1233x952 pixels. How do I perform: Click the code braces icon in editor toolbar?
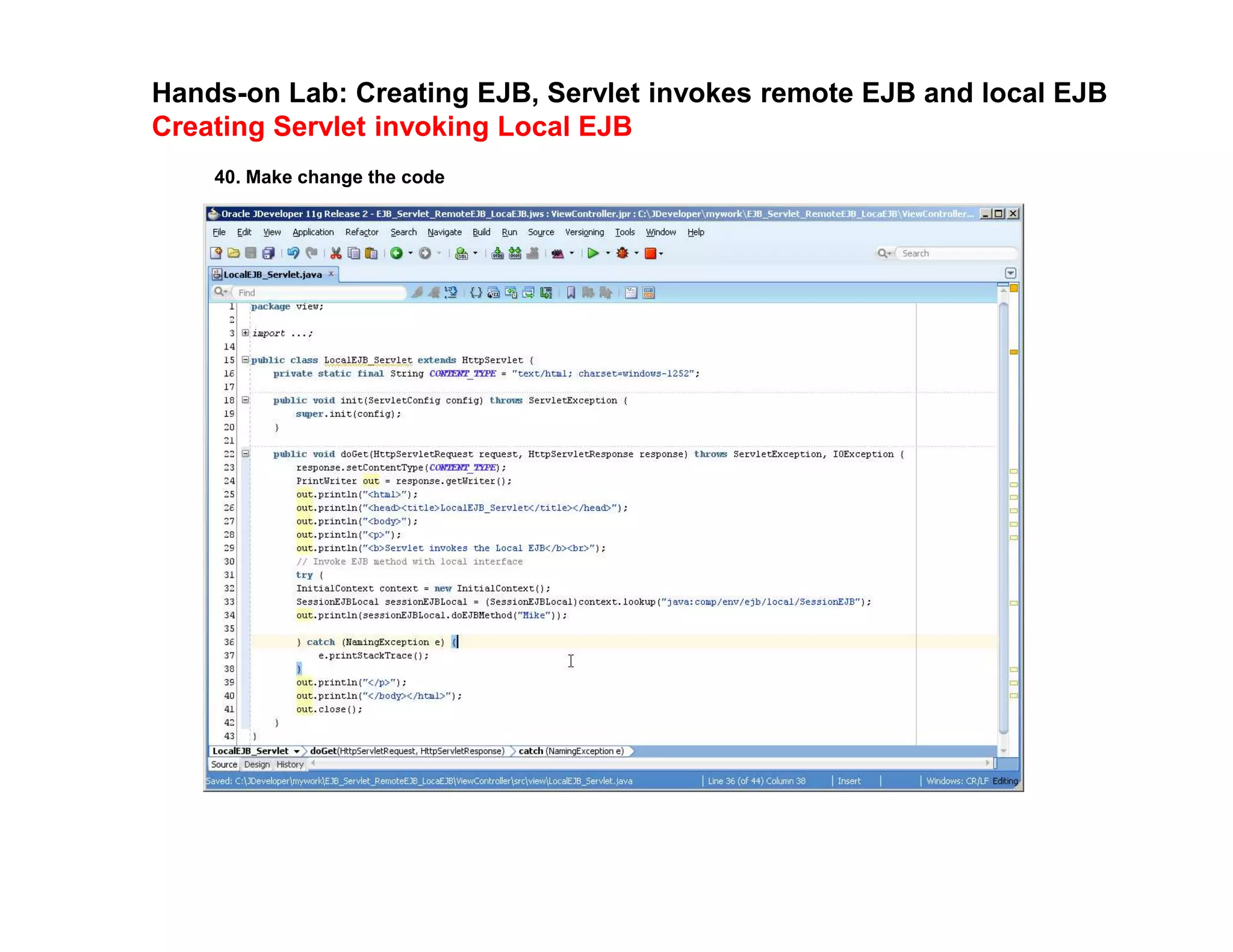[476, 292]
